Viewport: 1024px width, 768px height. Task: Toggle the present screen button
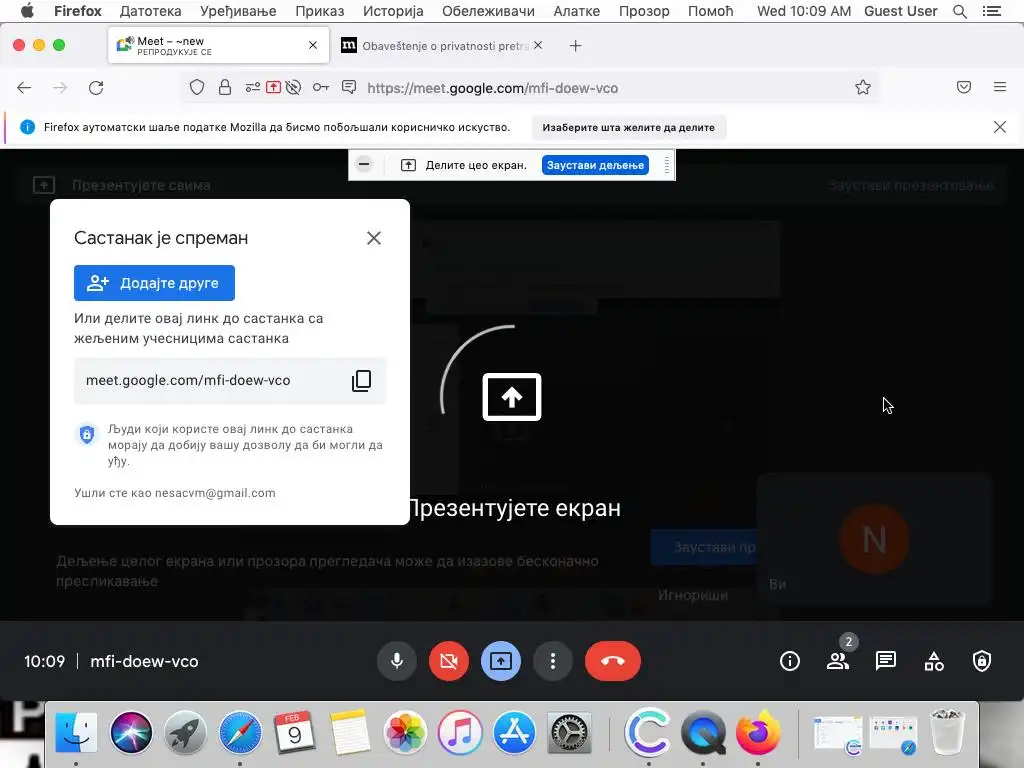tap(501, 661)
